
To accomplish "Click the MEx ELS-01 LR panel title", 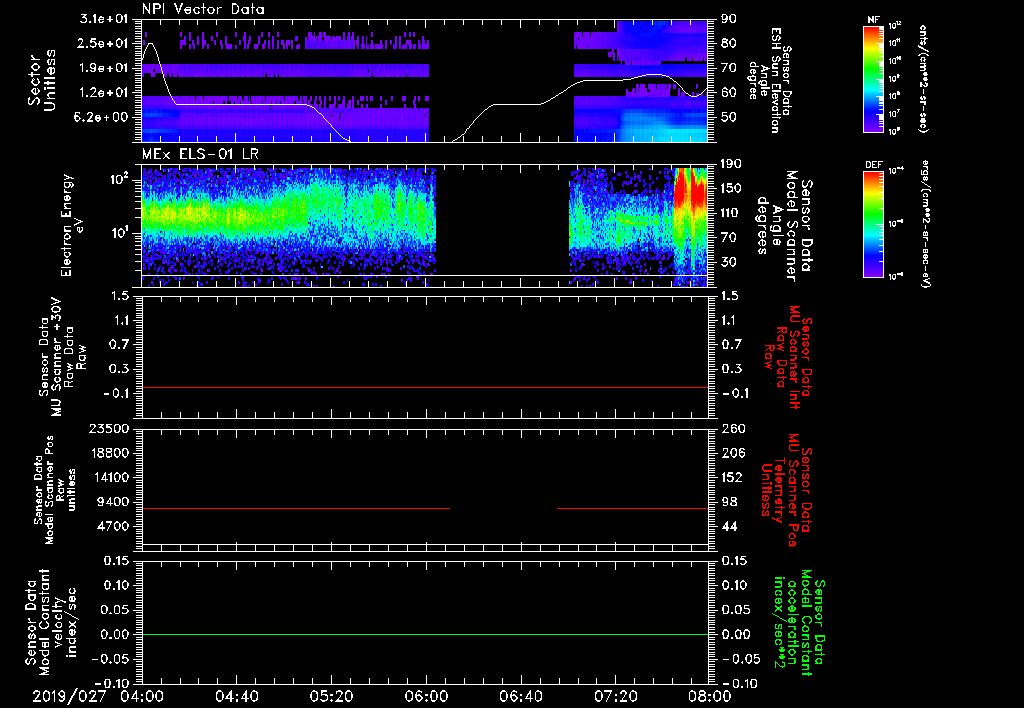I will click(x=200, y=154).
